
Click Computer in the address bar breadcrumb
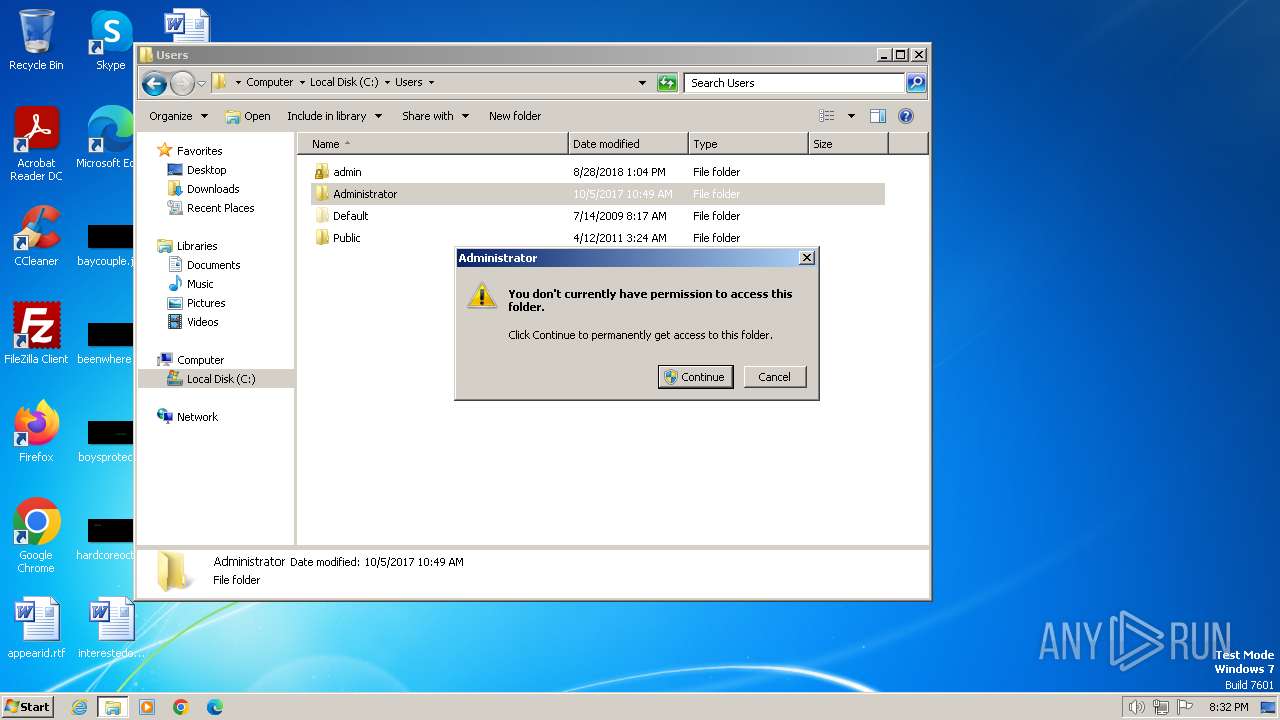pos(270,83)
